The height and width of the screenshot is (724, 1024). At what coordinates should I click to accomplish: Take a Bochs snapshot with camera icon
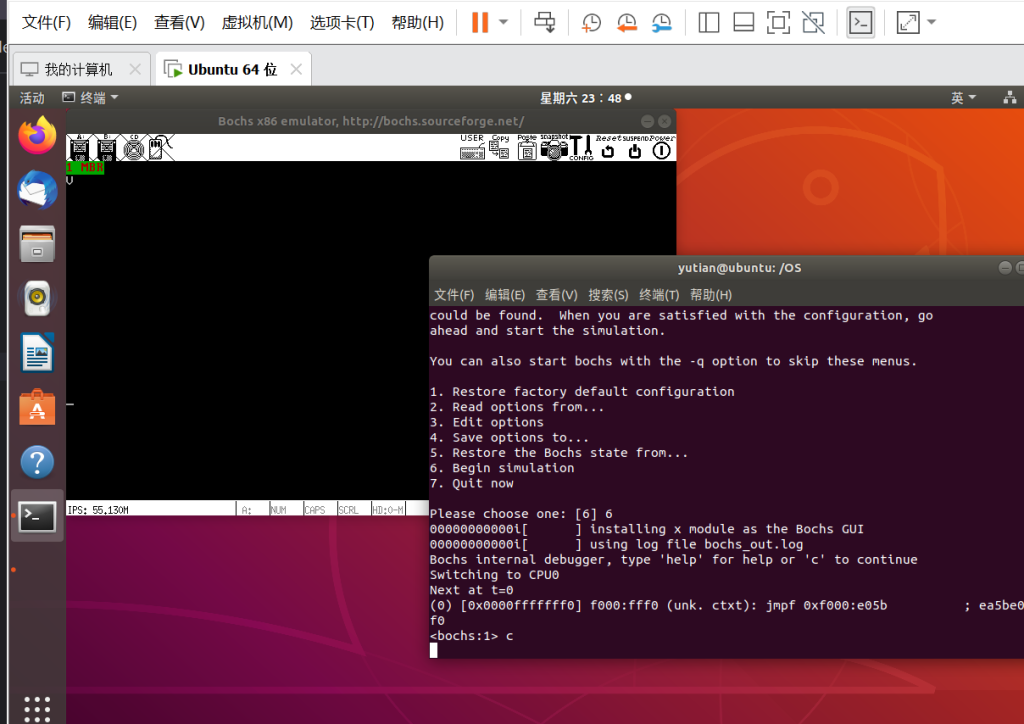click(554, 148)
